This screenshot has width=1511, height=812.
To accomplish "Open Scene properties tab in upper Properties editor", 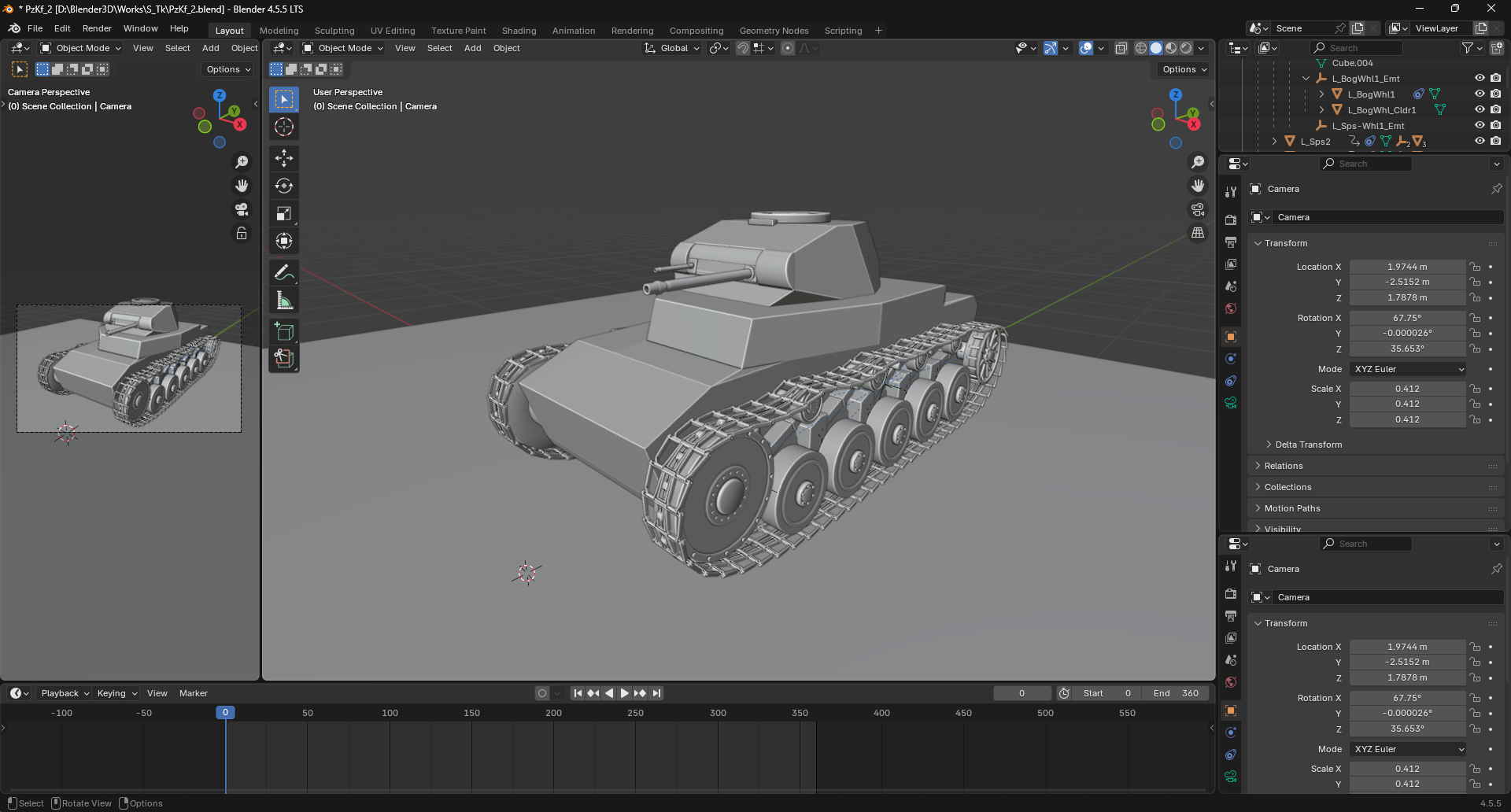I will (1231, 286).
